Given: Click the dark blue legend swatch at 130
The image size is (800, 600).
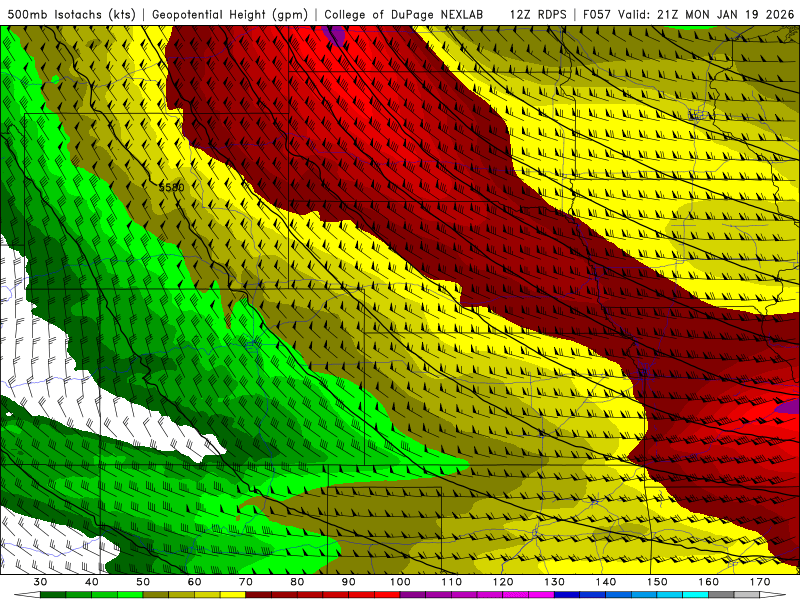Looking at the screenshot, I should pos(567,594).
